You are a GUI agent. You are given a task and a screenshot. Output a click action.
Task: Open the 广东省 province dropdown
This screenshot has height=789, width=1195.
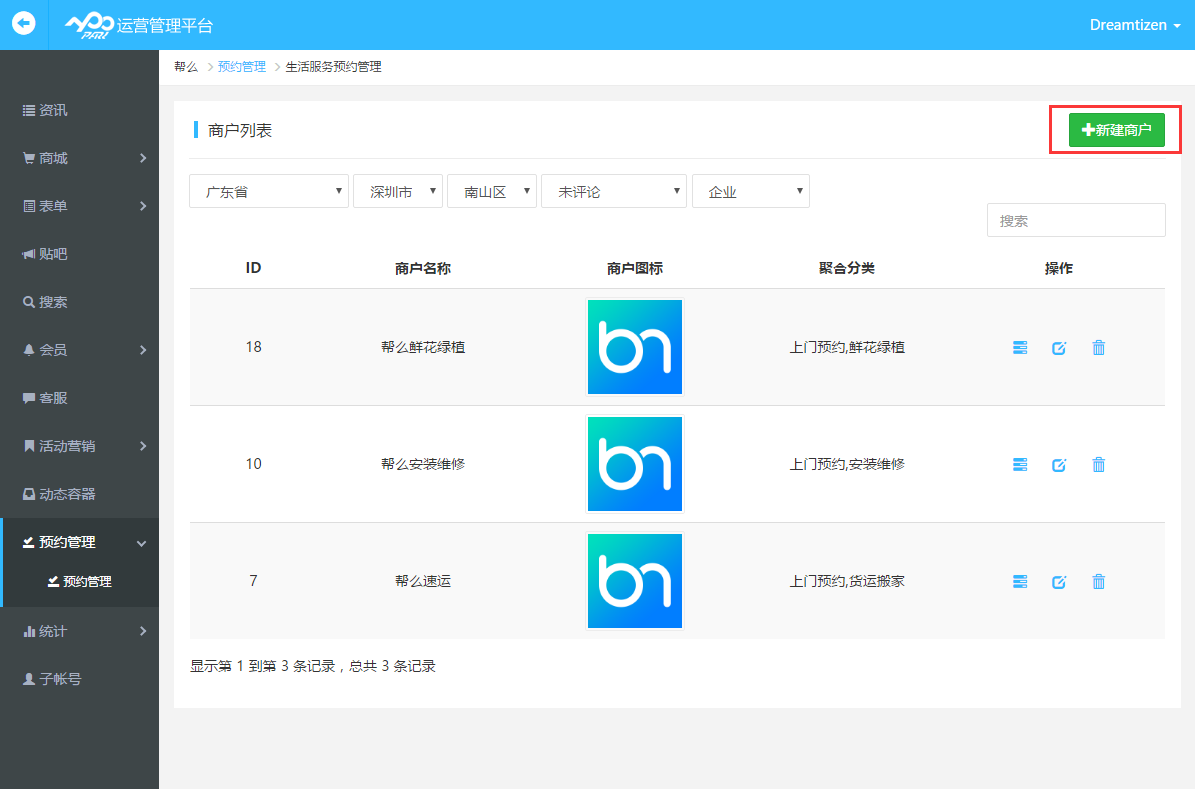[x=269, y=191]
